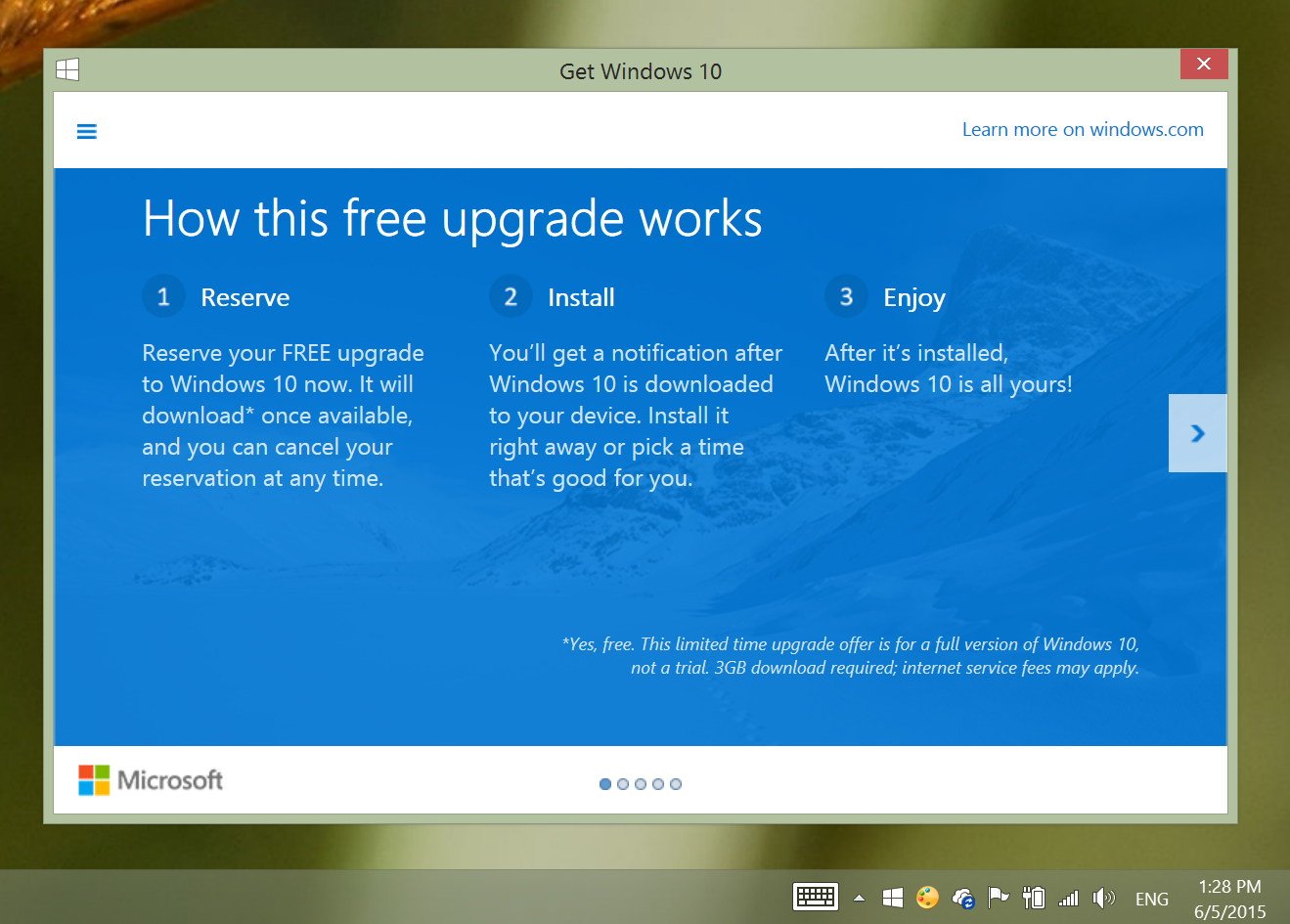Image resolution: width=1290 pixels, height=924 pixels.
Task: Click the 'Yes, free' footnote text
Action: 850,656
